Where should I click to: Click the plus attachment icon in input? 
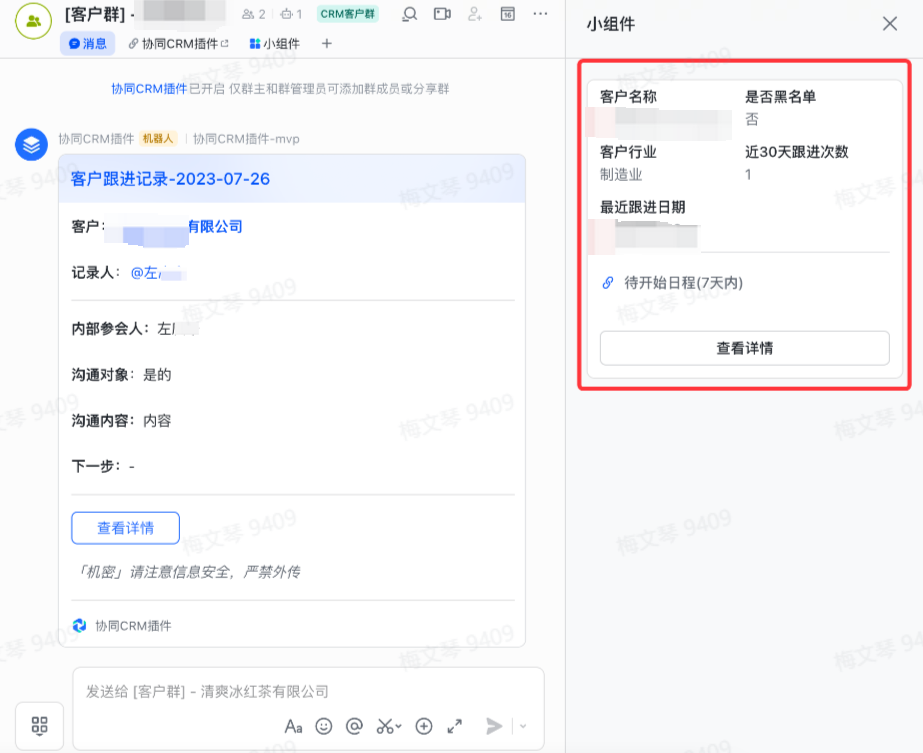pos(424,726)
